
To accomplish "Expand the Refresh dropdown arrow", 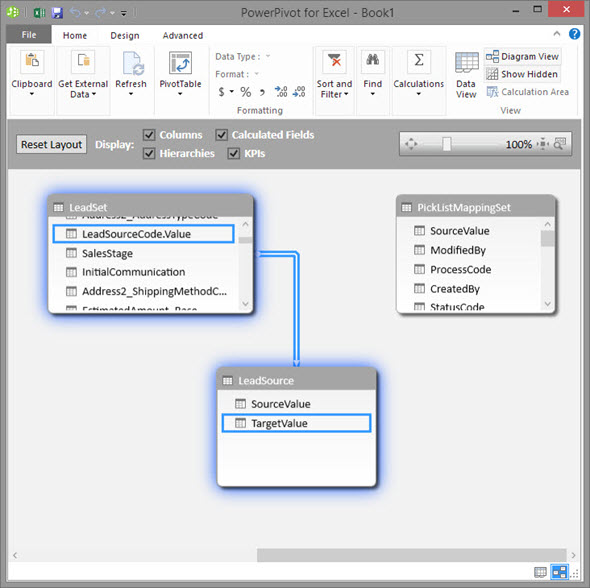I will coord(131,94).
